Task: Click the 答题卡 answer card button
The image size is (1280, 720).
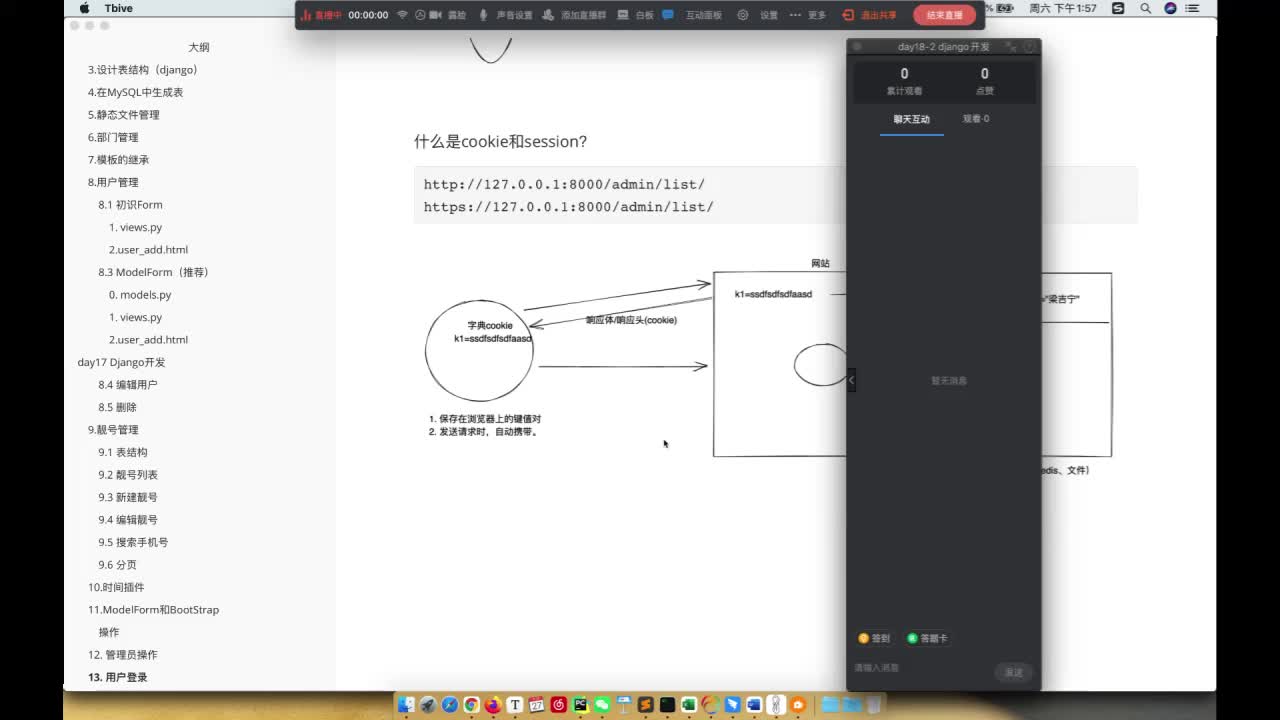Action: [x=927, y=638]
